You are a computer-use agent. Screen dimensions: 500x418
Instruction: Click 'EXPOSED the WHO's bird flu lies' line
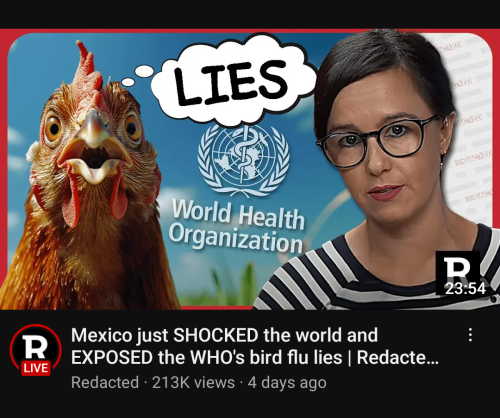pos(207,358)
